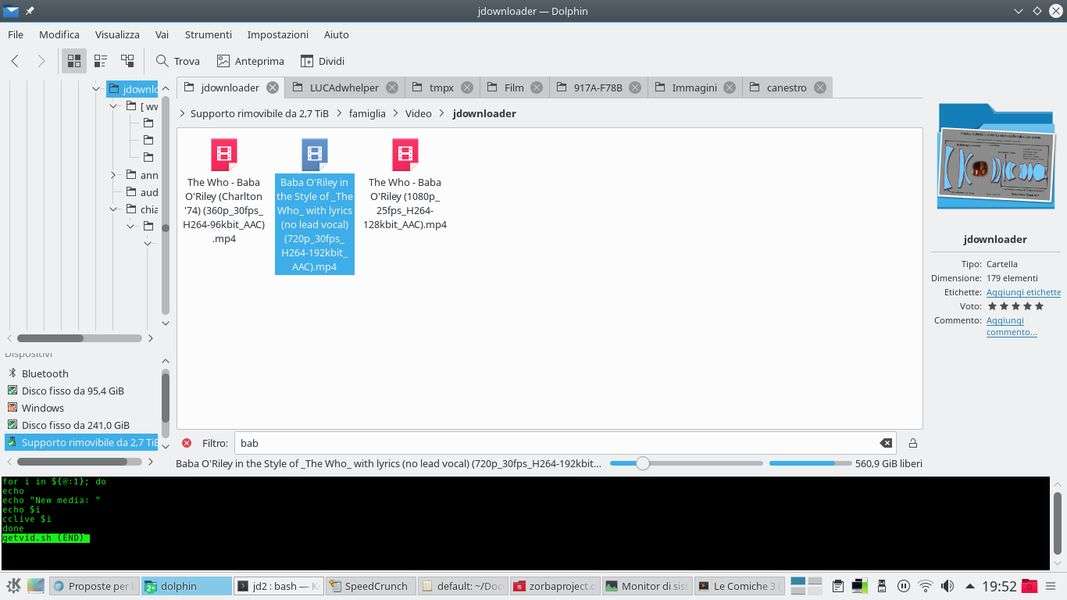Close the tmpx tab
The height and width of the screenshot is (600, 1067).
tap(467, 88)
